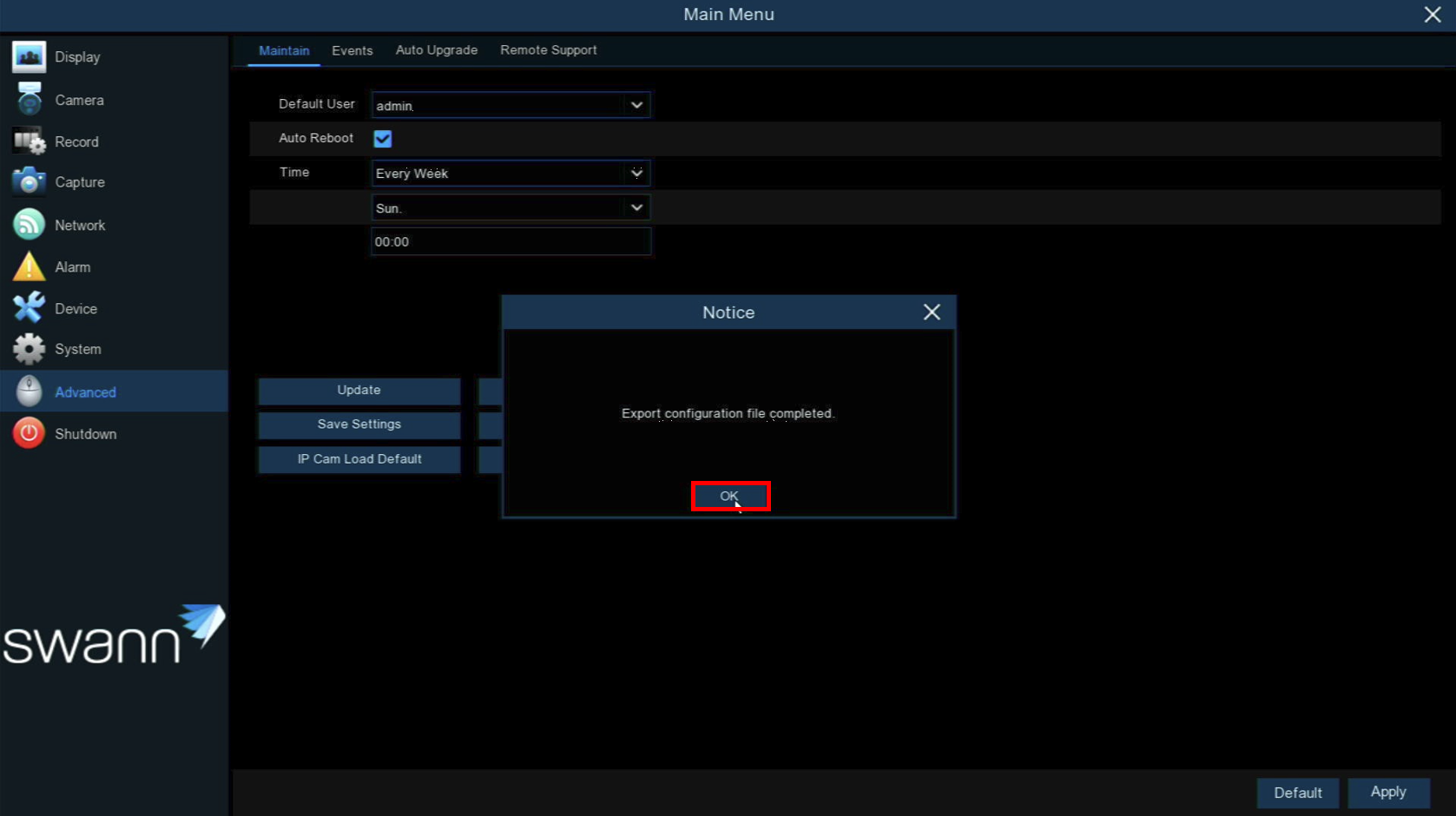Click the Update button

point(359,391)
